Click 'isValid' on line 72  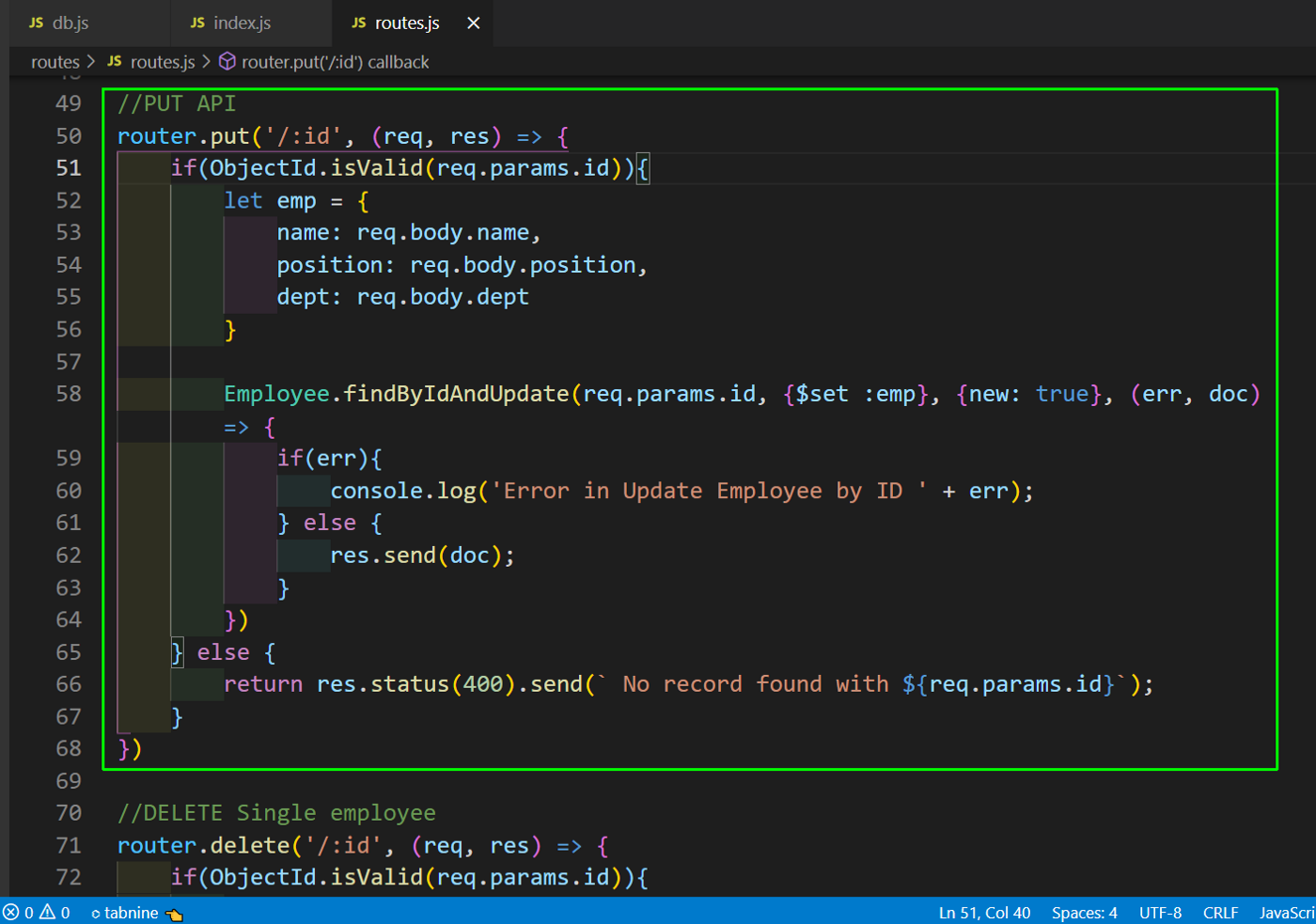377,878
